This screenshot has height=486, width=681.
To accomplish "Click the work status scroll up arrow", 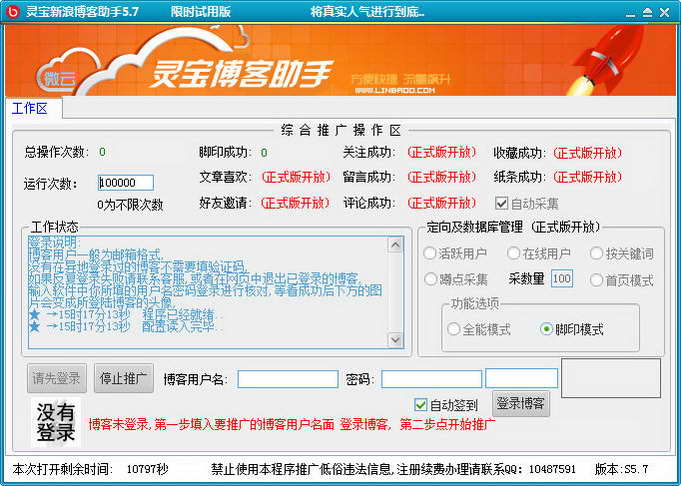I will coord(395,245).
